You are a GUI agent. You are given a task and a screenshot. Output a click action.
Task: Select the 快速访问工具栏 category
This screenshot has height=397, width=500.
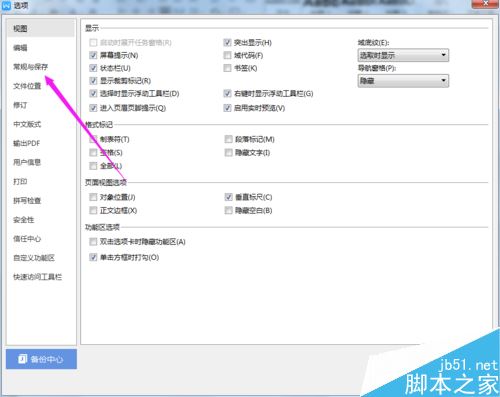37,277
